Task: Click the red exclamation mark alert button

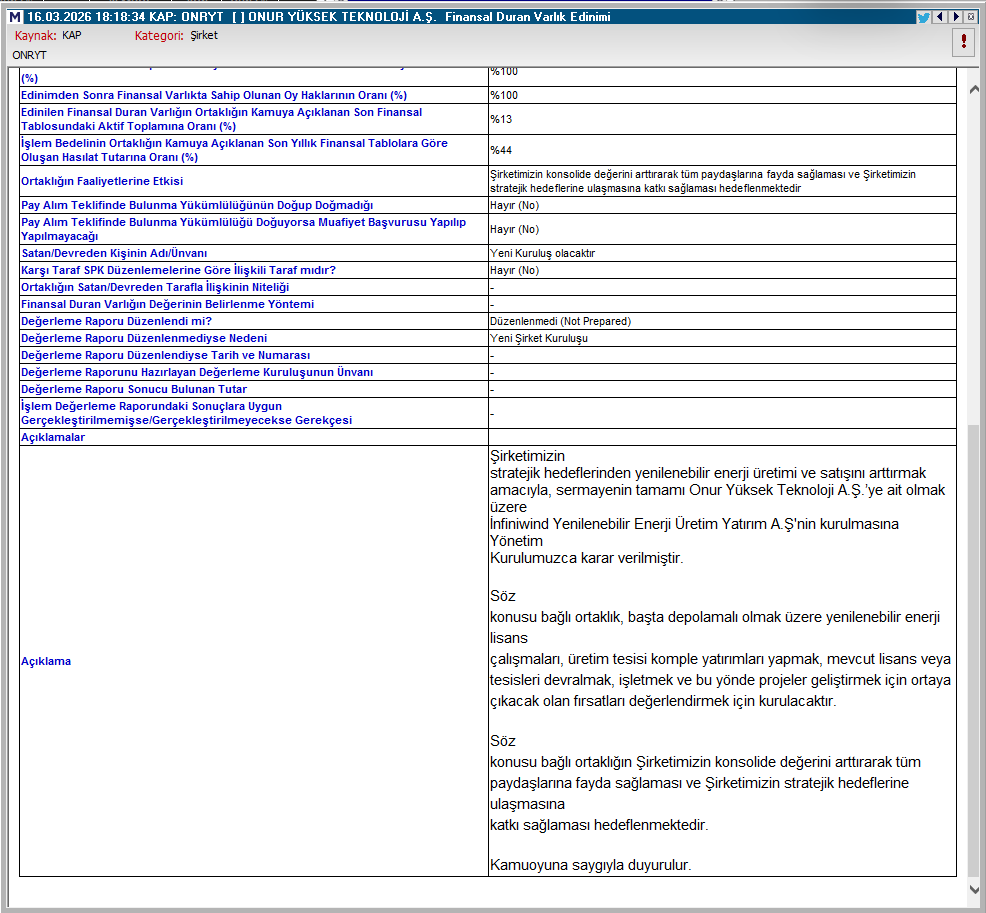Action: [963, 42]
